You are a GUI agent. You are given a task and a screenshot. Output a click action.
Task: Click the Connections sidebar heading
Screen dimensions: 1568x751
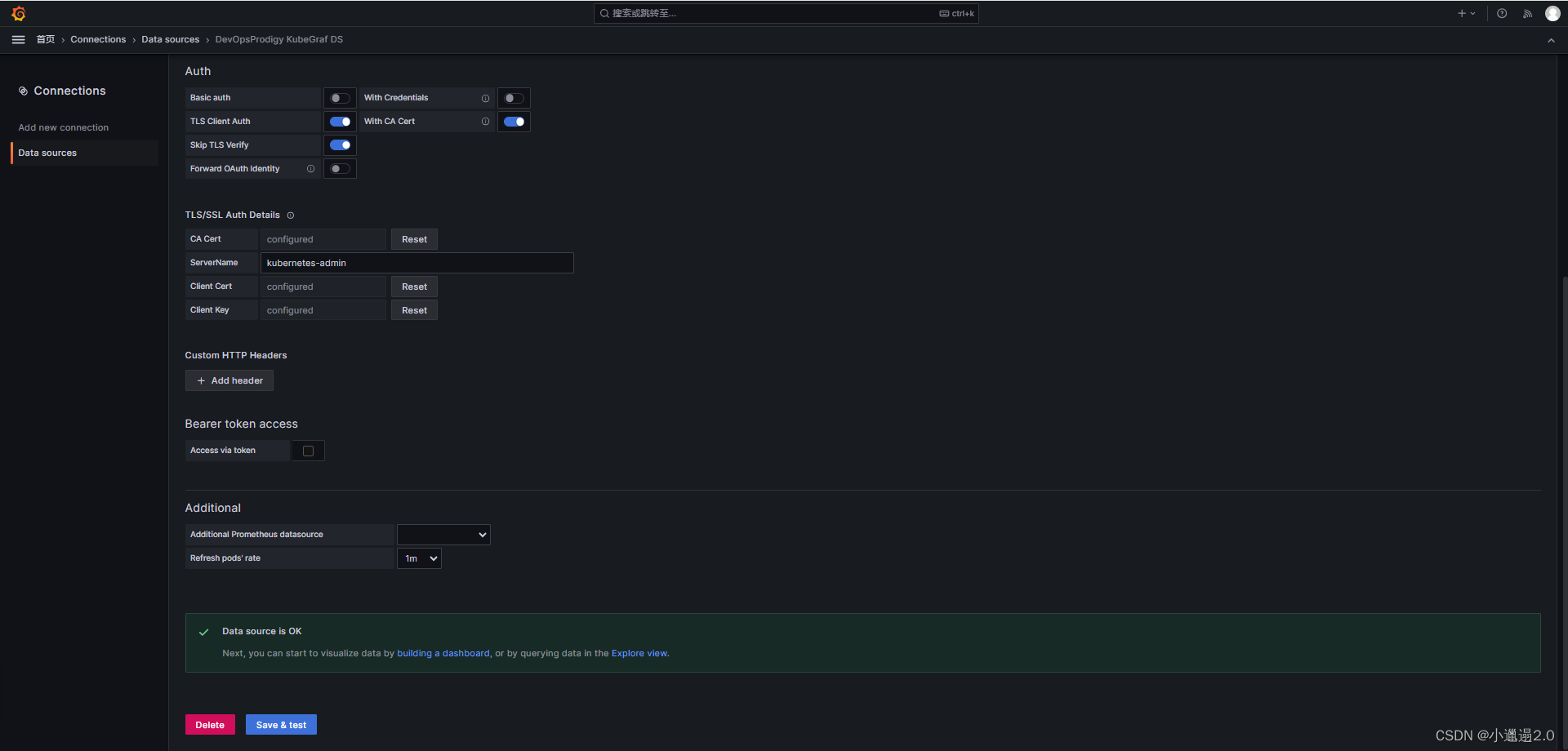point(69,91)
